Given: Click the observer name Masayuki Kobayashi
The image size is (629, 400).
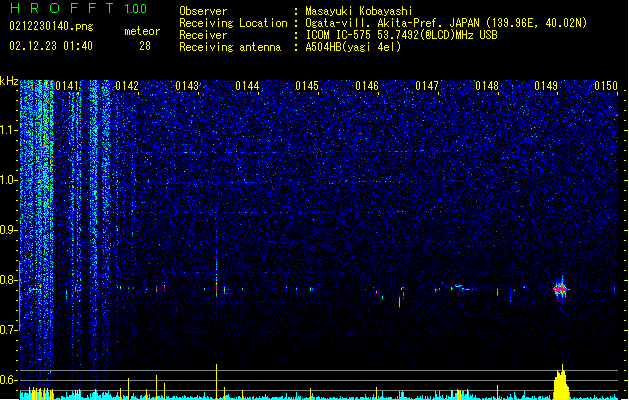Looking at the screenshot, I should tap(359, 11).
